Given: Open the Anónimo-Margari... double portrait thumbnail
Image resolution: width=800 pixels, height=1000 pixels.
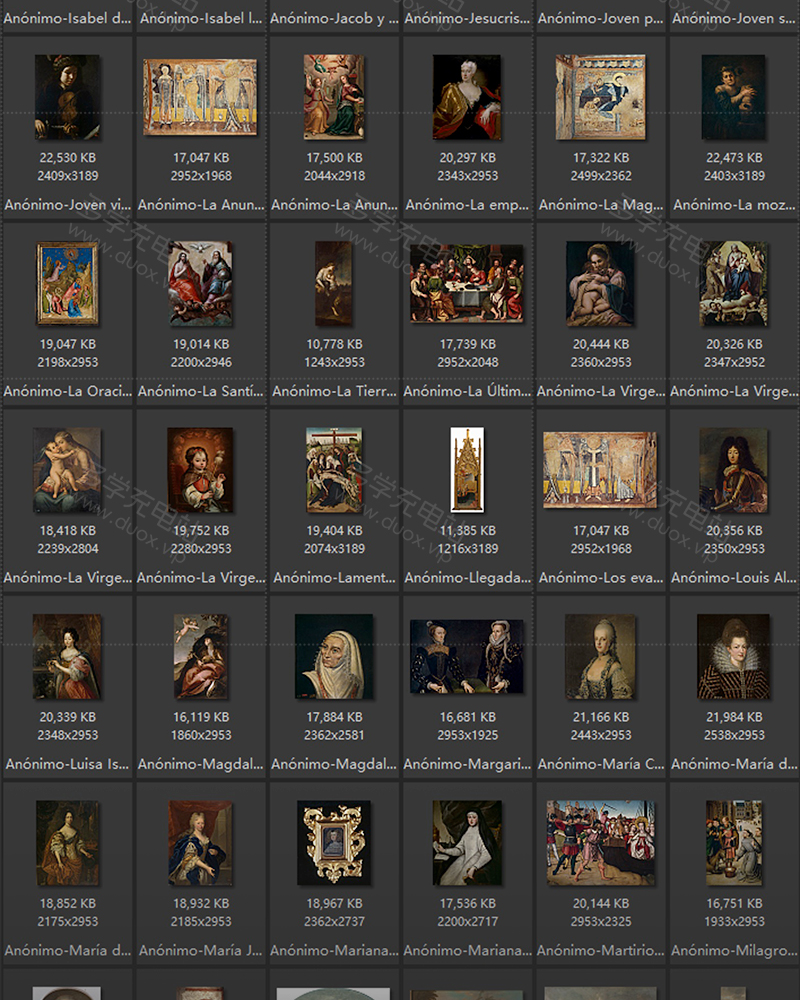Looking at the screenshot, I should pos(467,656).
